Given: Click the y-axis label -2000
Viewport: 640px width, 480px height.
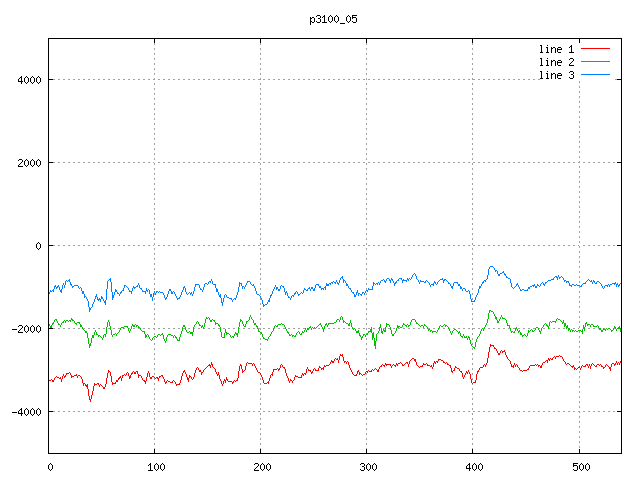Looking at the screenshot, I should point(27,329).
